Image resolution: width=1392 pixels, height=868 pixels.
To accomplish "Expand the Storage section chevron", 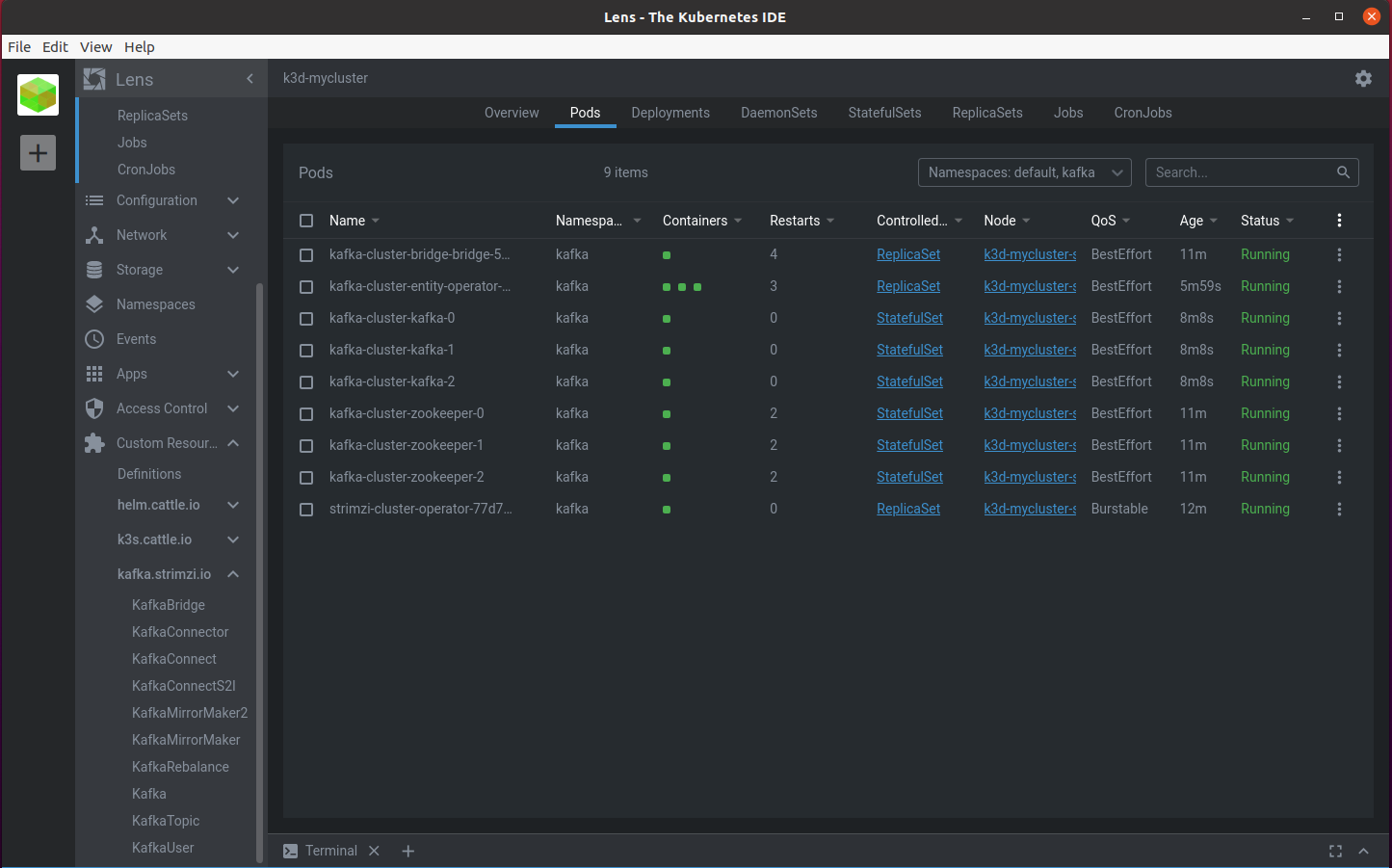I will (233, 270).
